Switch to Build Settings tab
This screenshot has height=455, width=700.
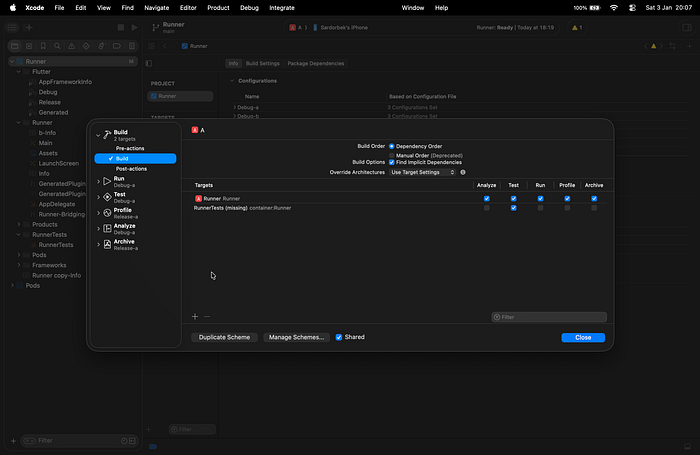(262, 63)
